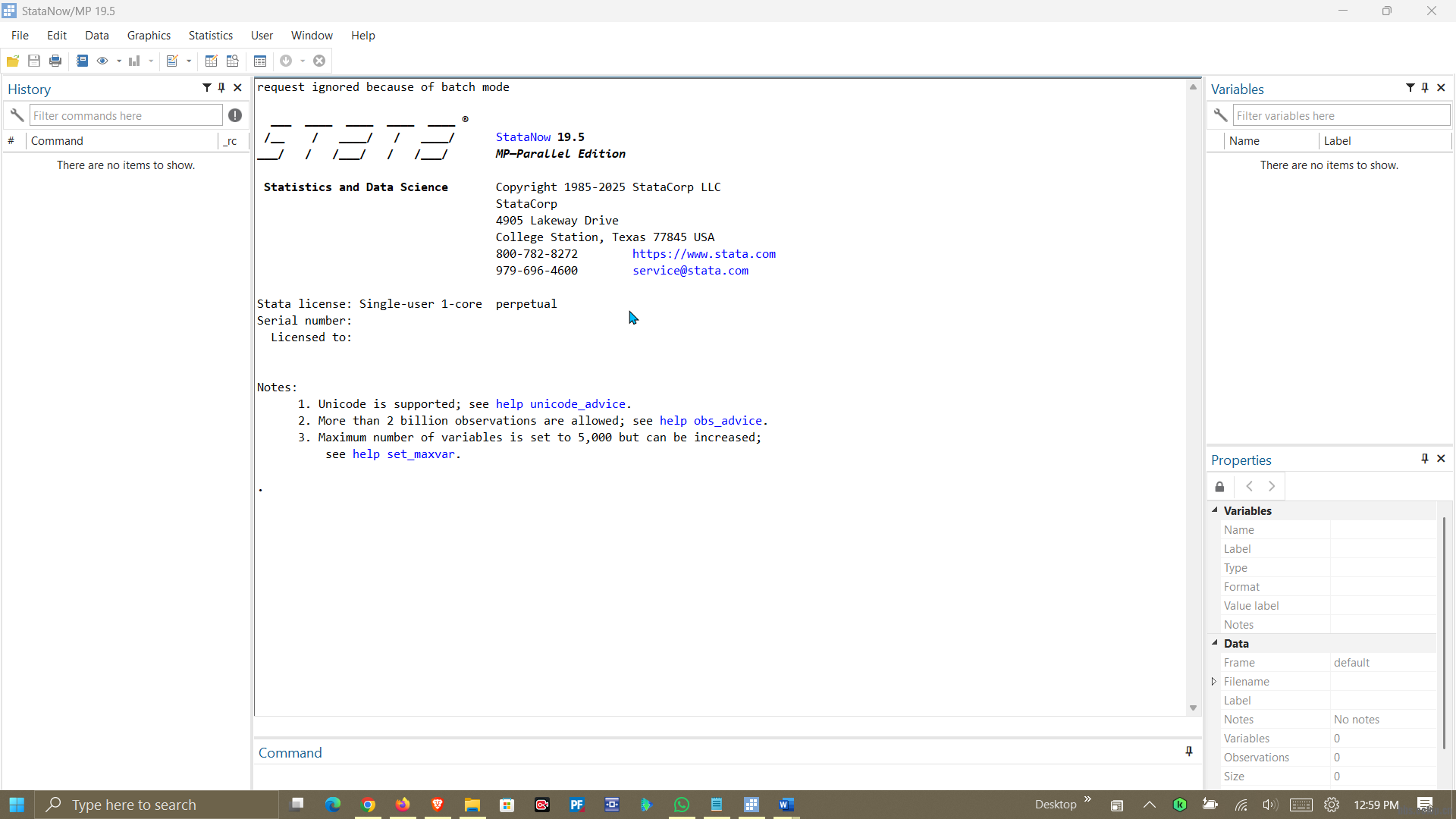This screenshot has width=1456, height=819.
Task: Click the Log notebook toolbar icon
Action: (x=82, y=61)
